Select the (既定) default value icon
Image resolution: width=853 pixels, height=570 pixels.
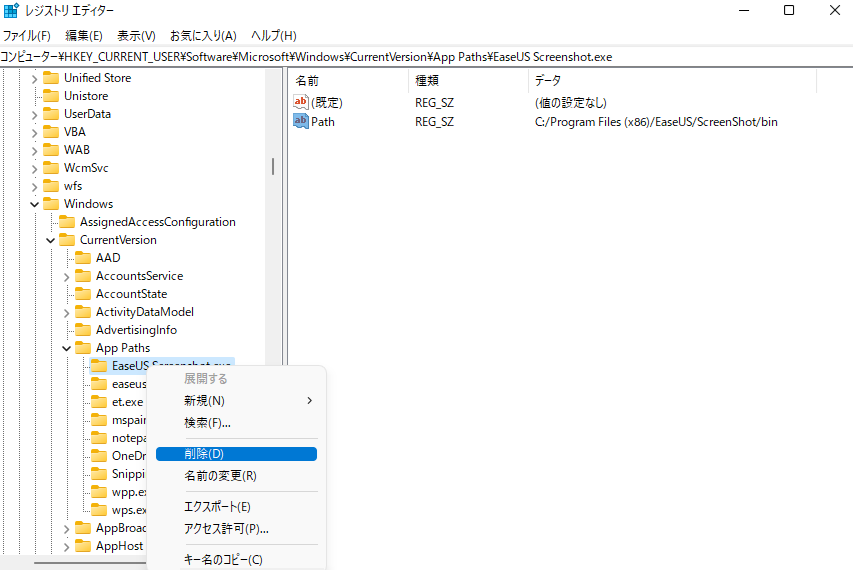pos(300,102)
